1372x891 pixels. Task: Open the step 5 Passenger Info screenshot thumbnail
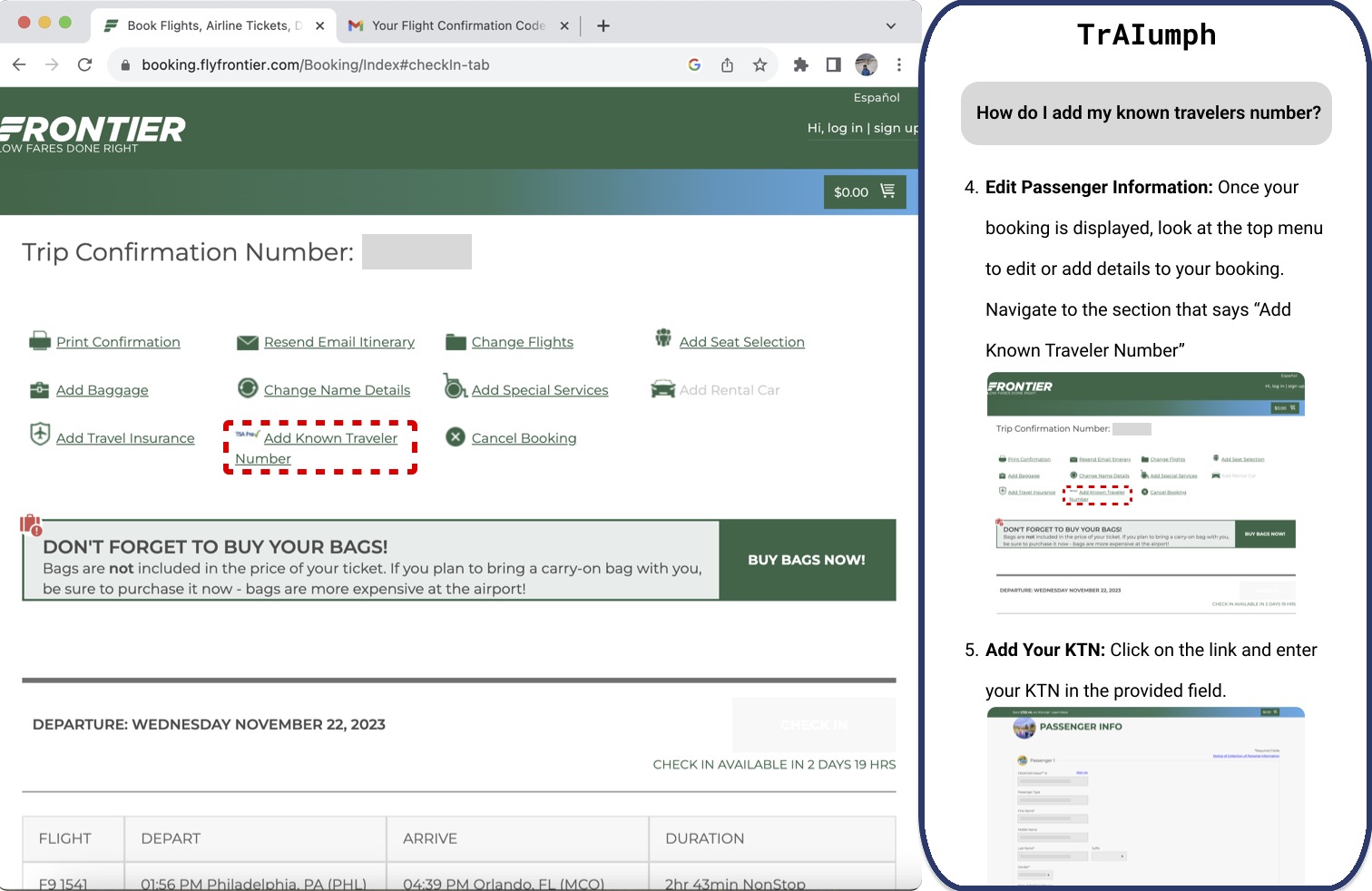(1146, 796)
